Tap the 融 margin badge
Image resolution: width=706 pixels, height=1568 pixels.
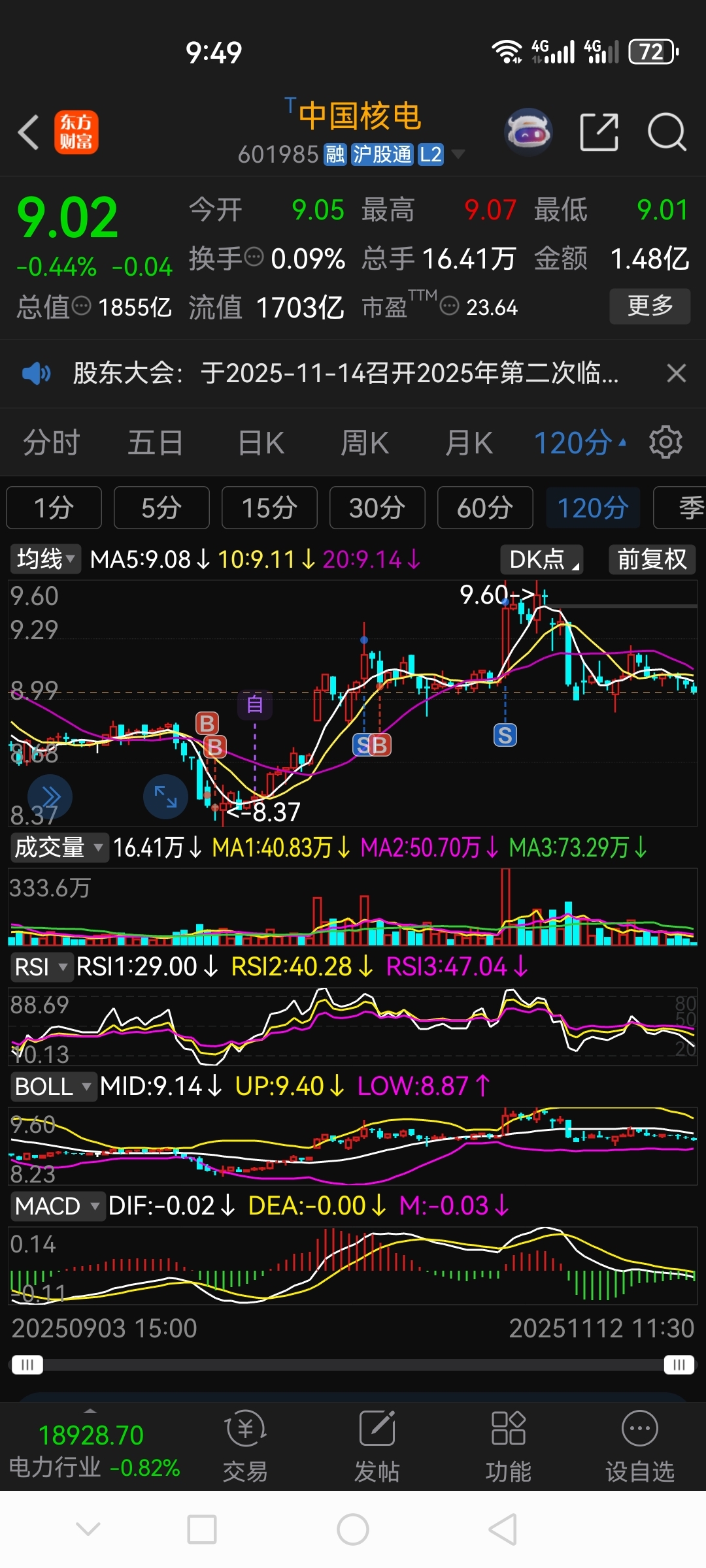coord(335,155)
